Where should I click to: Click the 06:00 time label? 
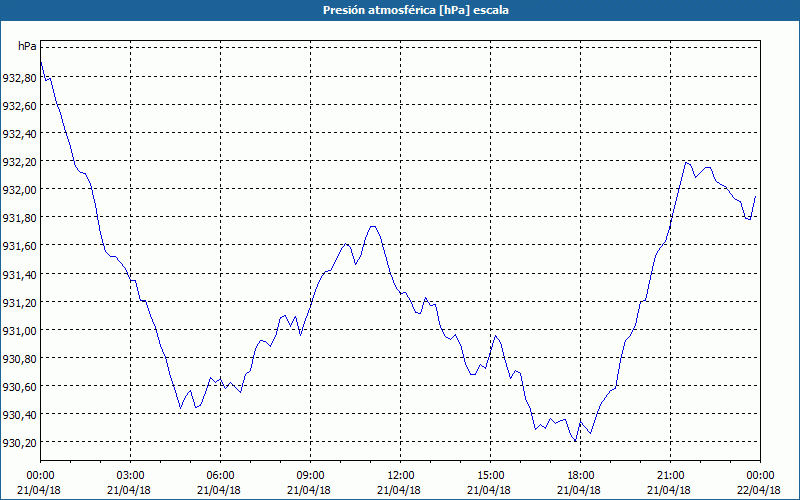tap(220, 476)
